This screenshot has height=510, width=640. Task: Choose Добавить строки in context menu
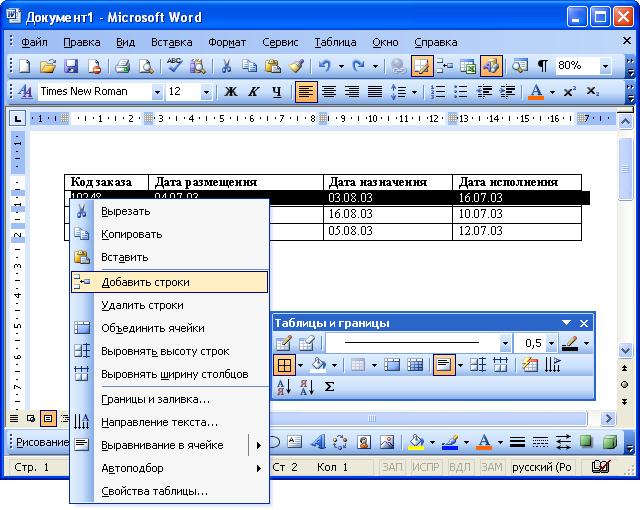point(169,282)
